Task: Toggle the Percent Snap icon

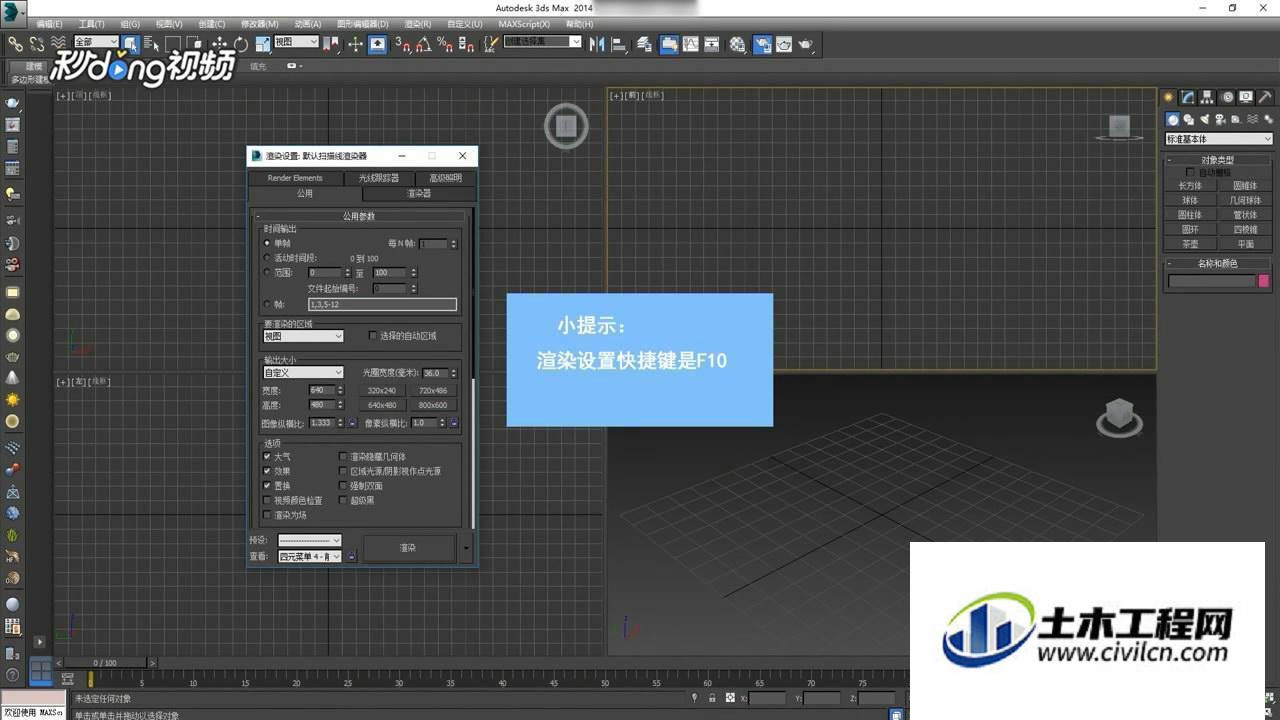Action: click(445, 44)
